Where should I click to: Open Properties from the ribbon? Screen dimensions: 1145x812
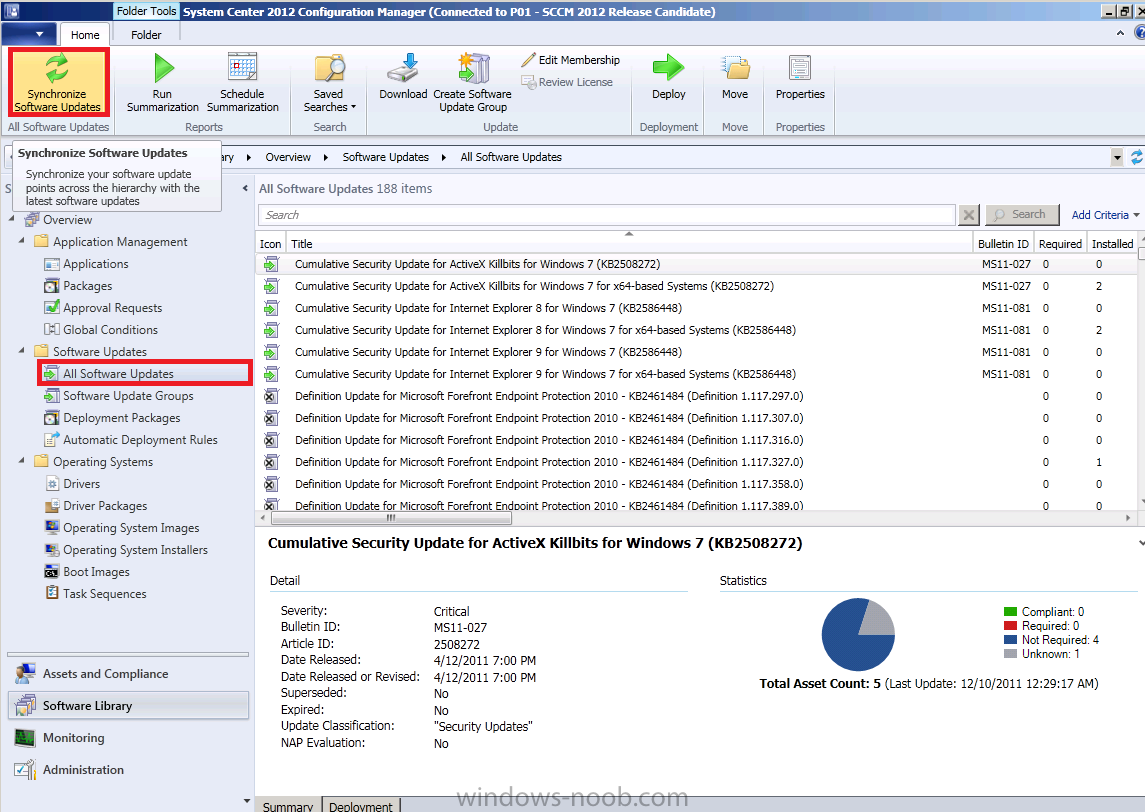click(800, 77)
